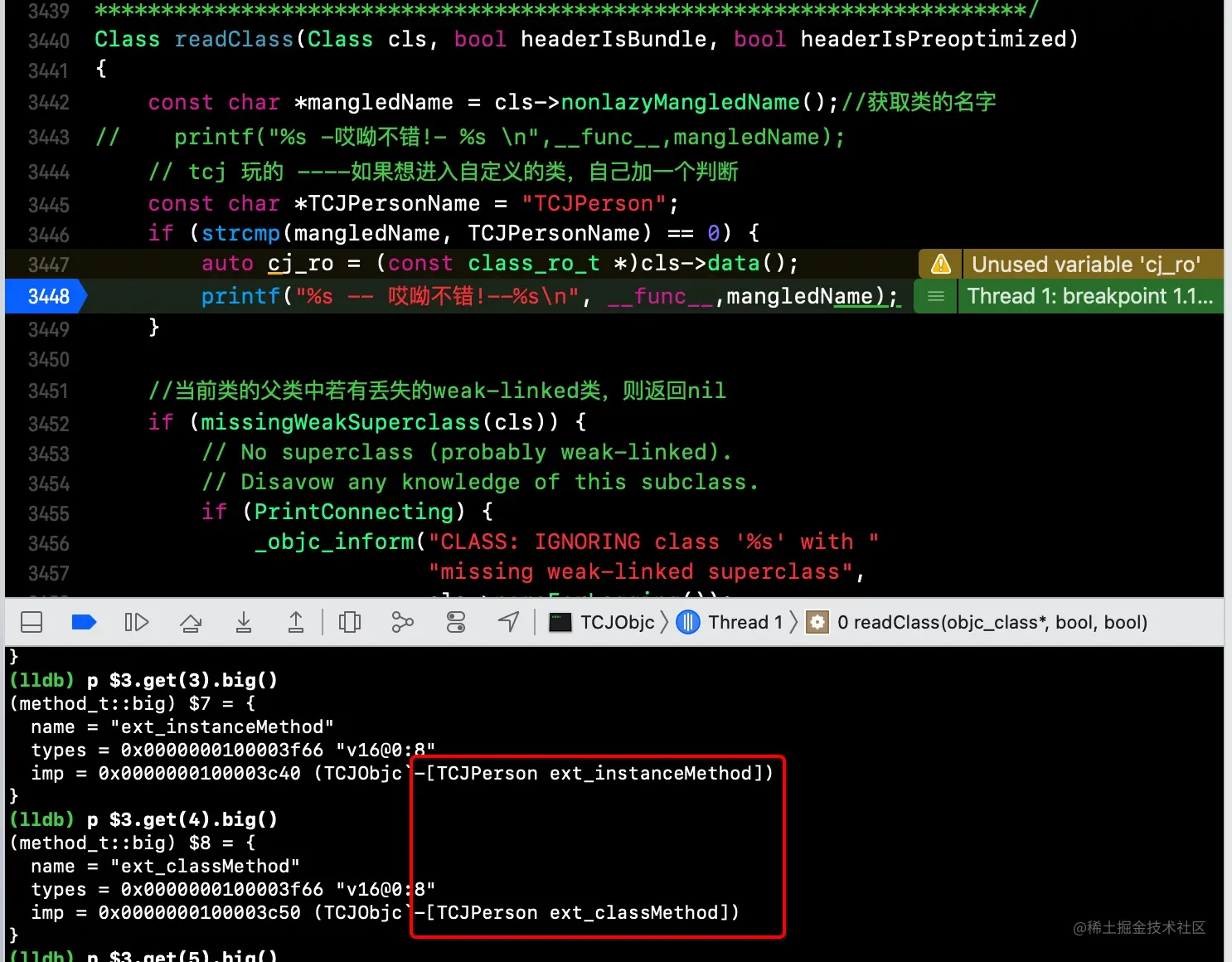Screen dimensions: 1232x962
Task: Click nonlazyMangledName on line 3442
Action: pyautogui.click(x=680, y=102)
